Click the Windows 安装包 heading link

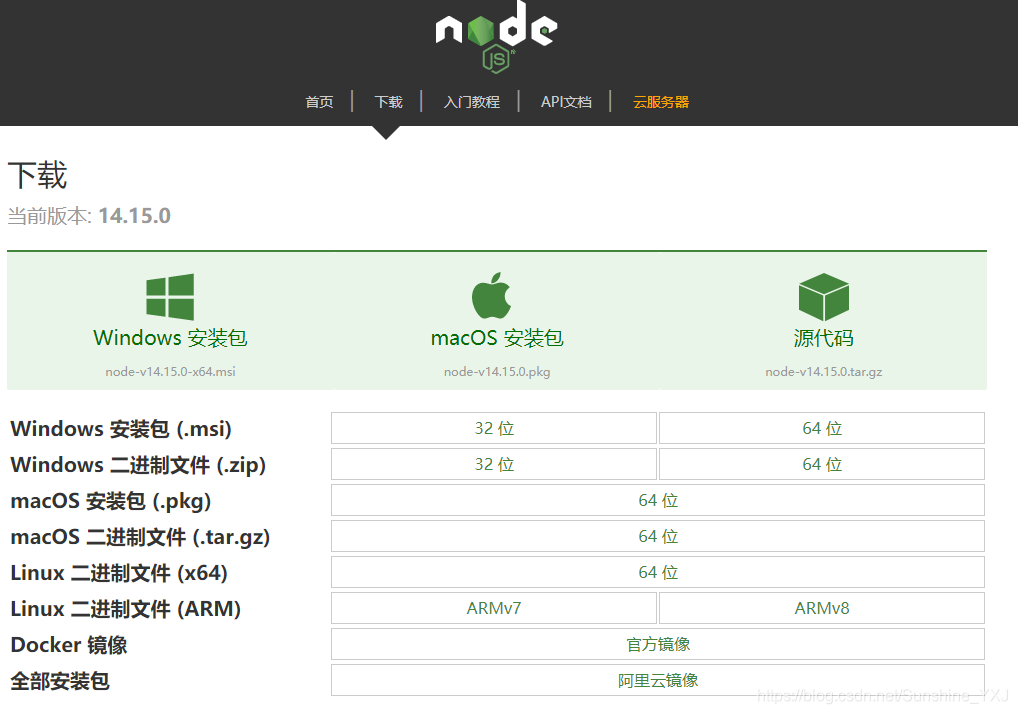[170, 338]
